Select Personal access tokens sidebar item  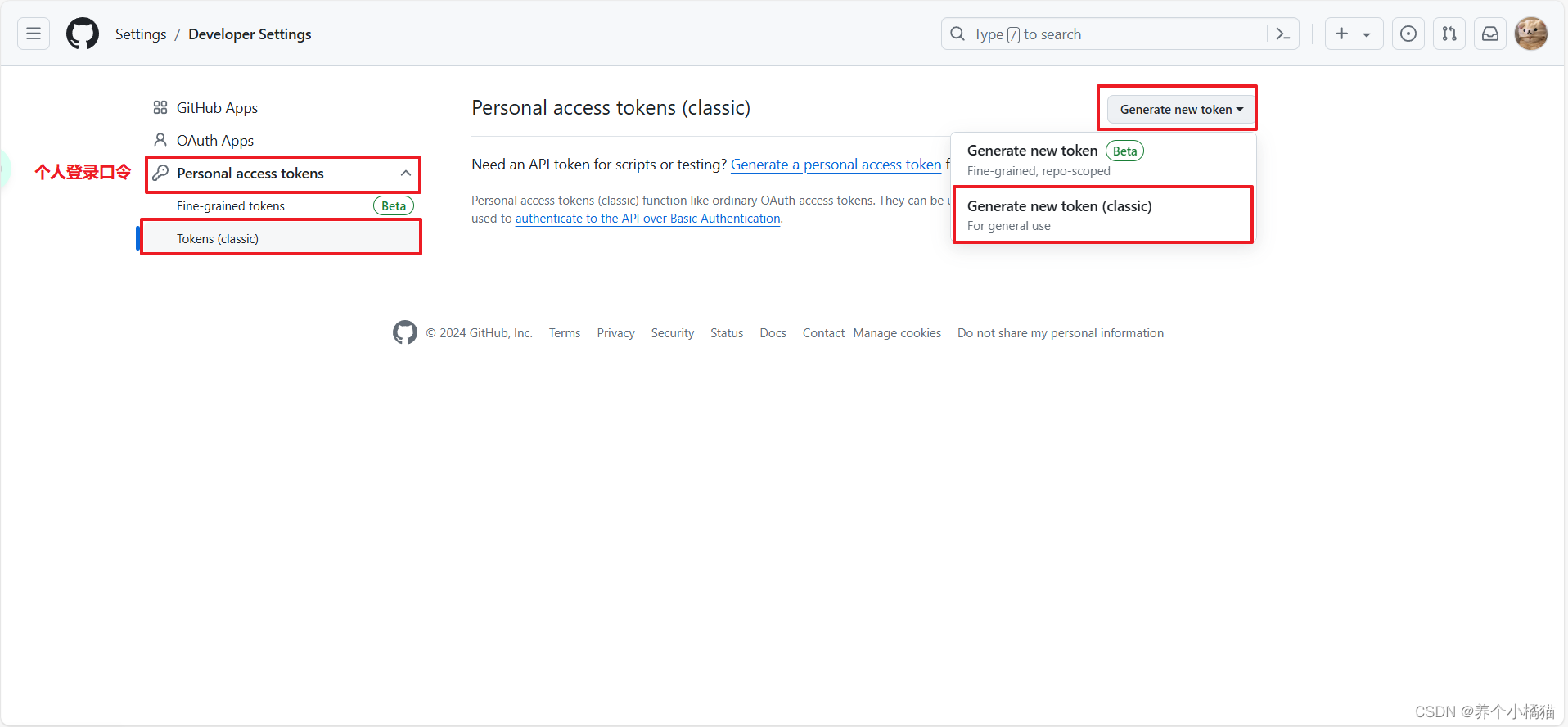tap(283, 174)
